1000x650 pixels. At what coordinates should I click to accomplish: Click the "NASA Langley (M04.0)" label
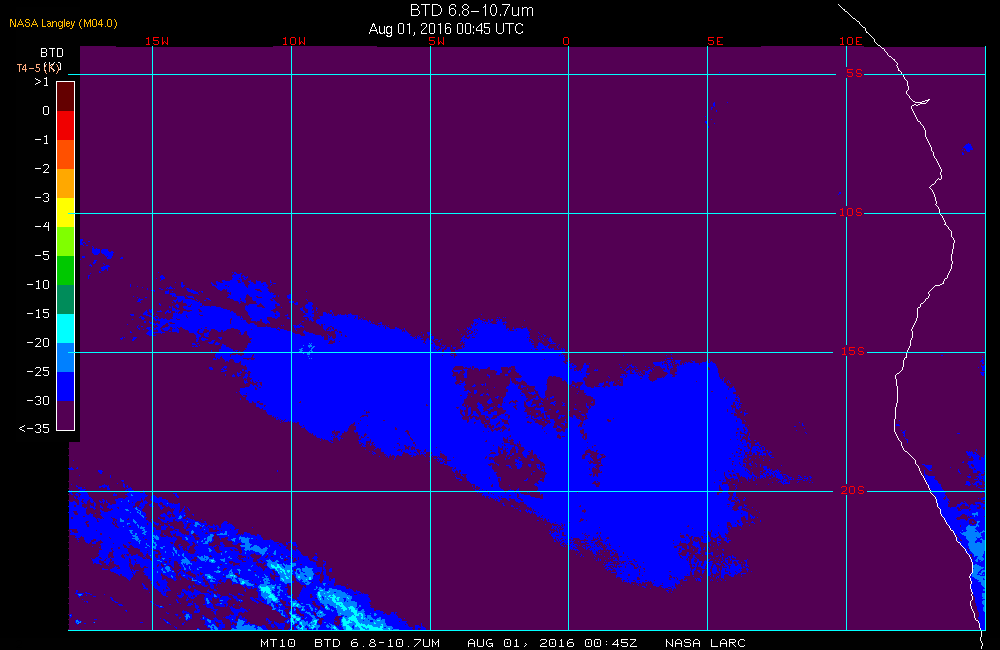pos(63,23)
